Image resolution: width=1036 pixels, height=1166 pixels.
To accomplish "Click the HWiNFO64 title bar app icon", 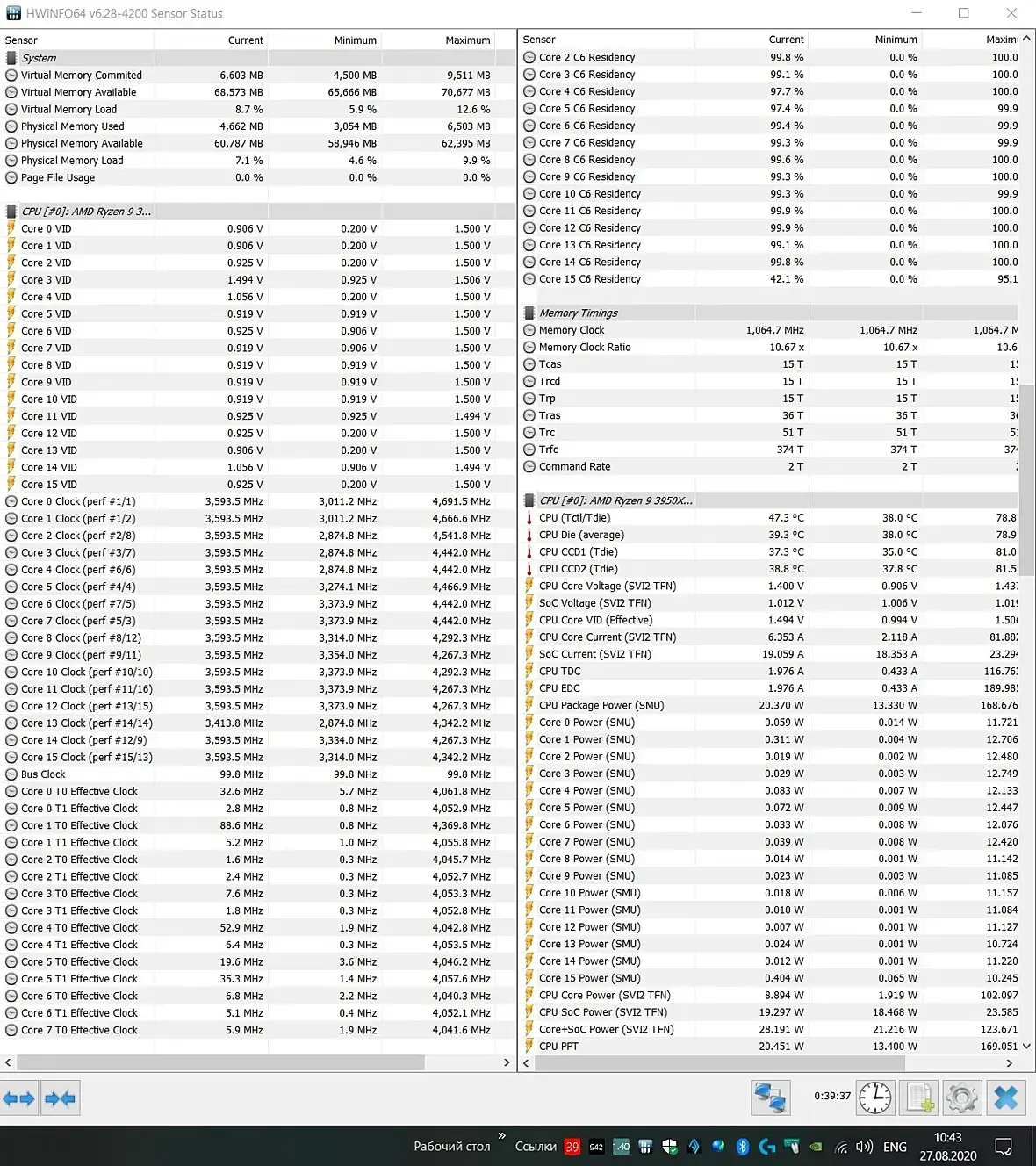I will [13, 13].
